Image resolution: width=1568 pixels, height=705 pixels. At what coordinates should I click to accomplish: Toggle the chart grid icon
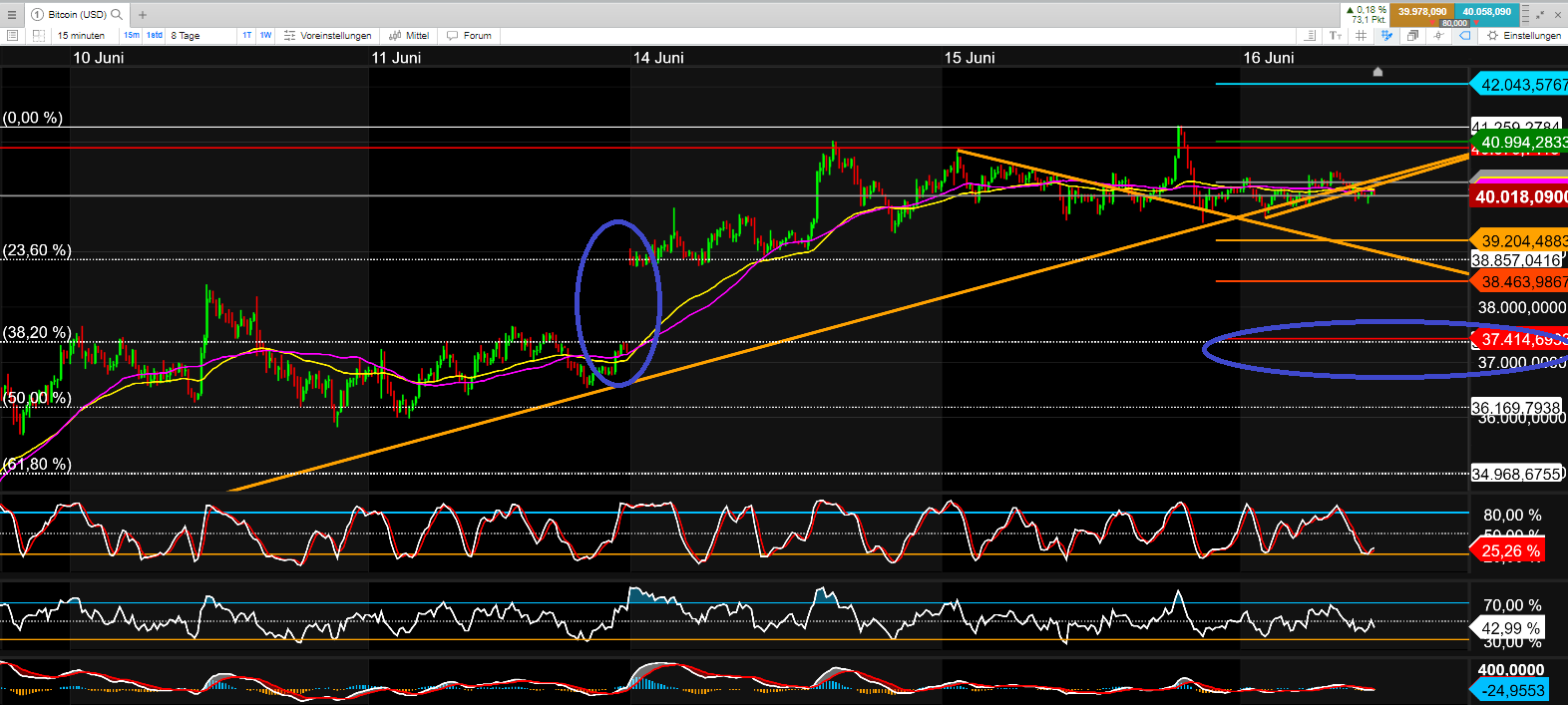(1361, 36)
